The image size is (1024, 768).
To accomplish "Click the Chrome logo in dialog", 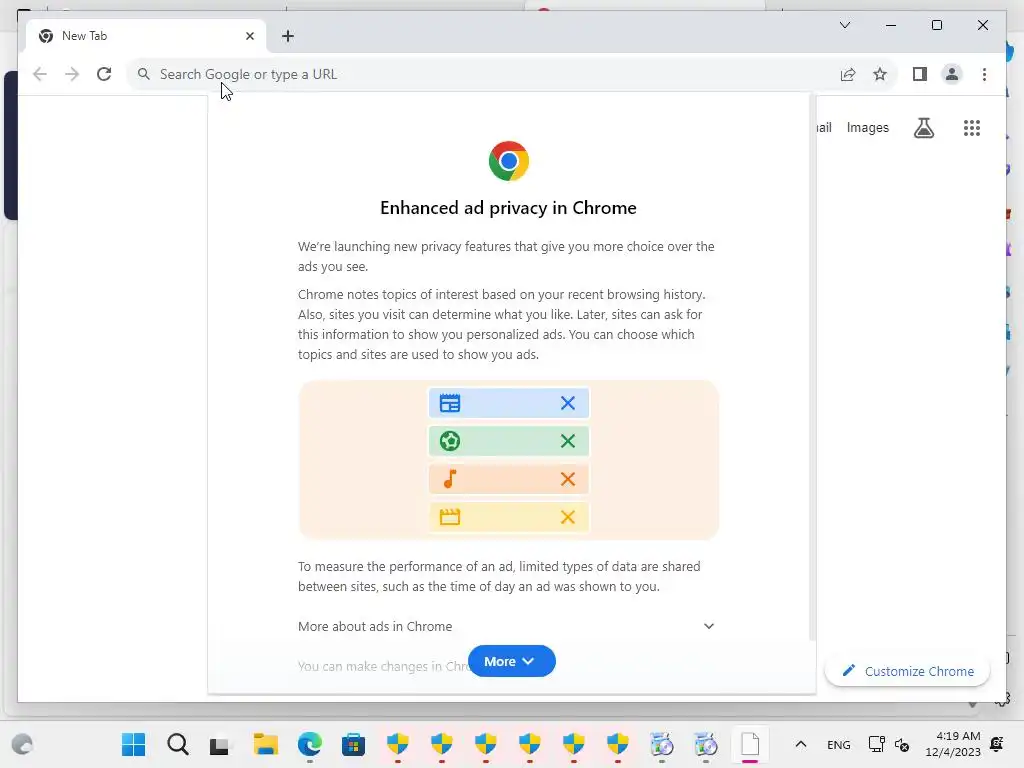I will point(509,161).
